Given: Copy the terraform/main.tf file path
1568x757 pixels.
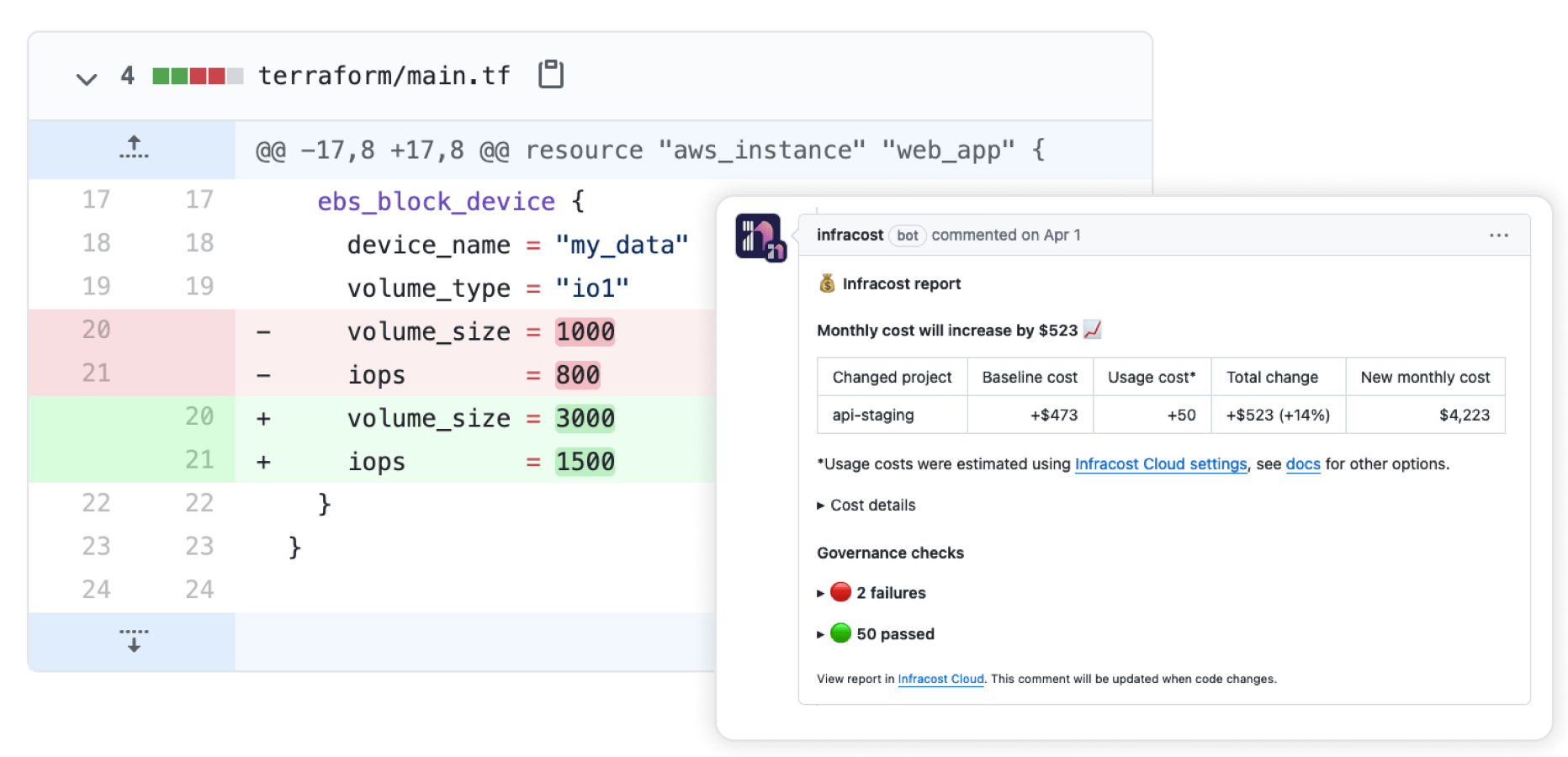Looking at the screenshot, I should click(551, 74).
